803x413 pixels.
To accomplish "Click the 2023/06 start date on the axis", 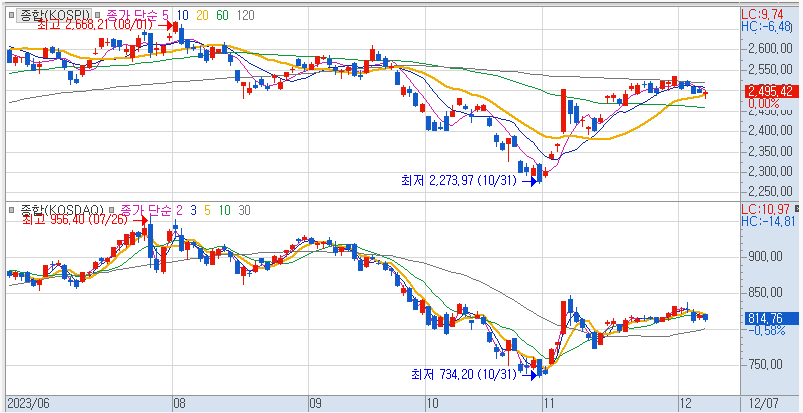I will pyautogui.click(x=28, y=403).
